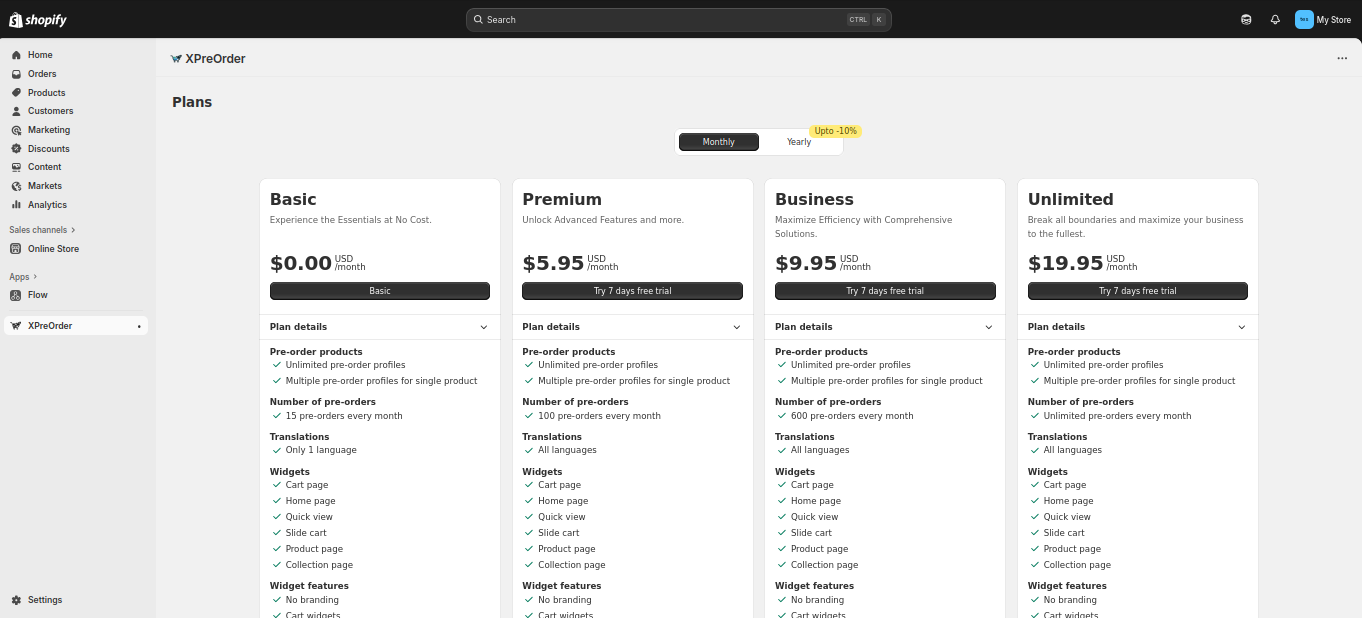Collapse Plan details on Premium plan
This screenshot has width=1362, height=618.
coord(737,327)
